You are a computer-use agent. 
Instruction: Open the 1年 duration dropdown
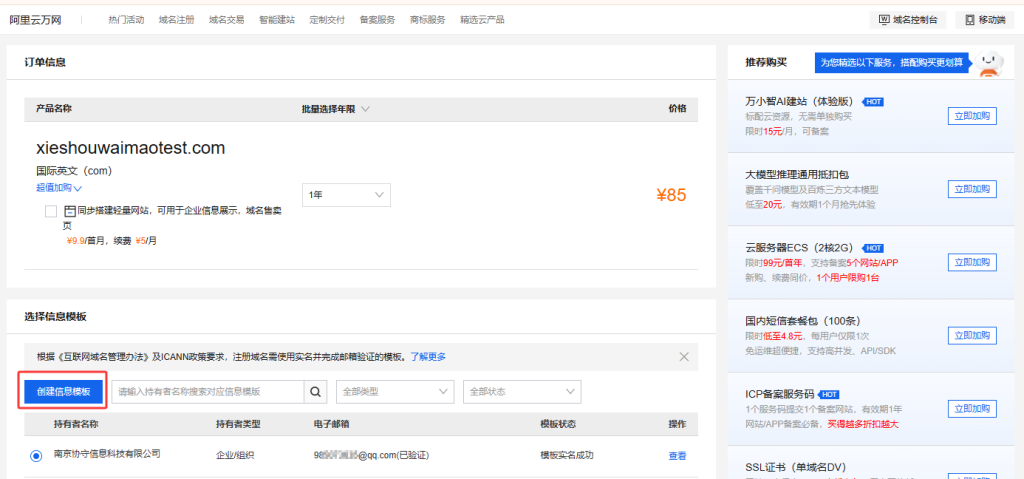[x=346, y=195]
